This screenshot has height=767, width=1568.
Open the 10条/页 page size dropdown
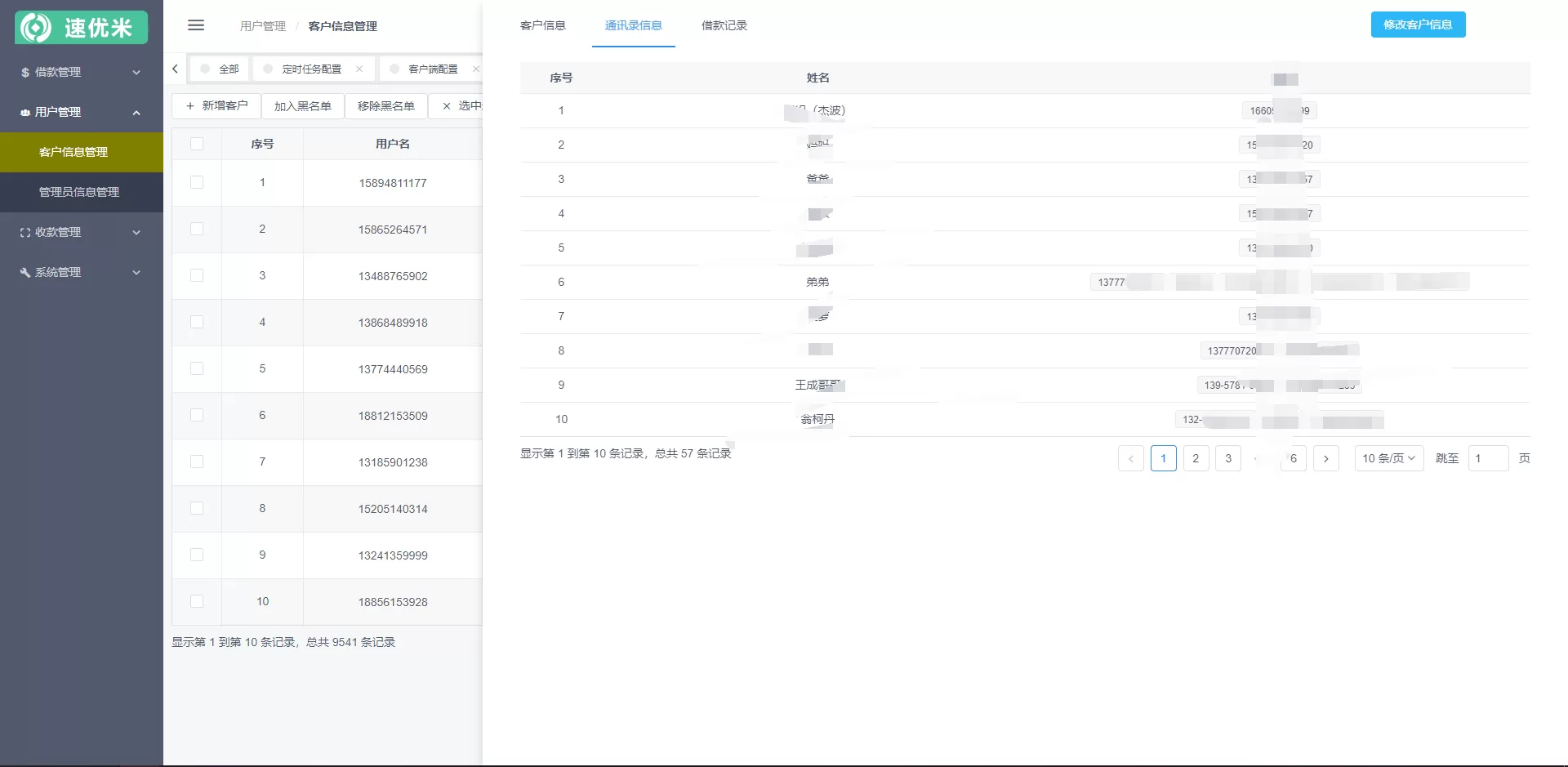(x=1388, y=458)
